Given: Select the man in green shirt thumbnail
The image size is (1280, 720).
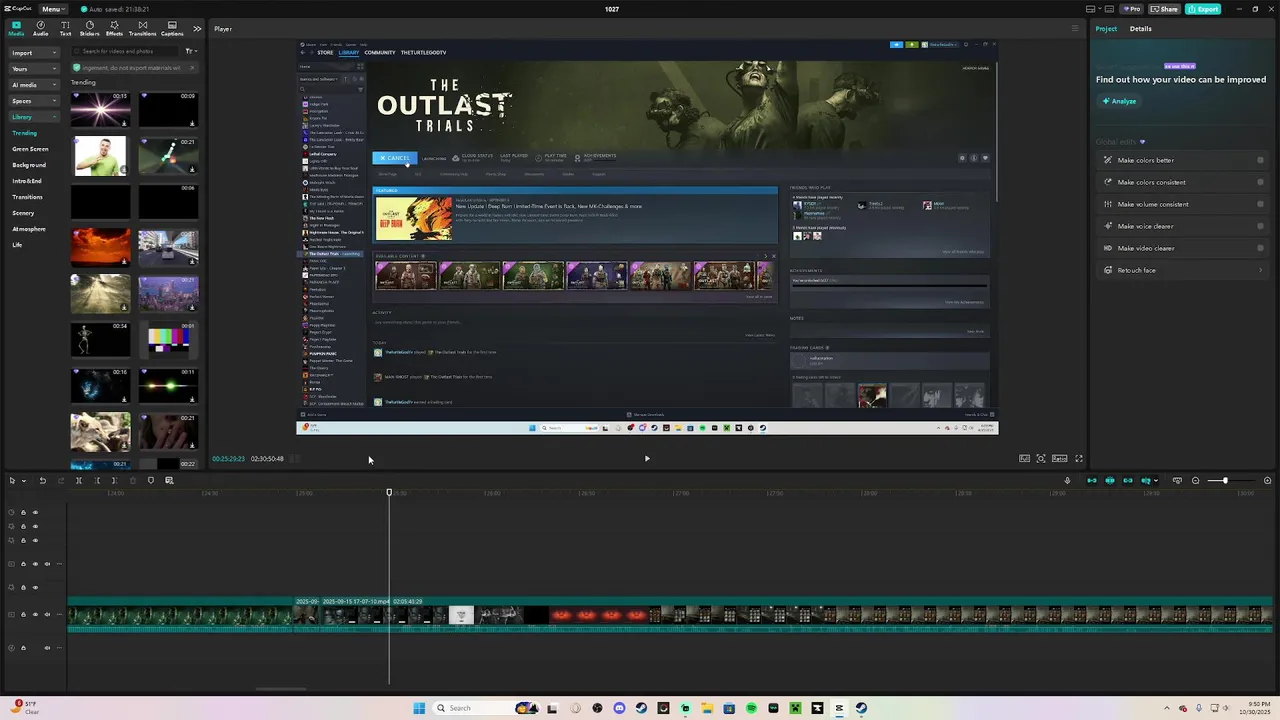Looking at the screenshot, I should click(x=100, y=156).
